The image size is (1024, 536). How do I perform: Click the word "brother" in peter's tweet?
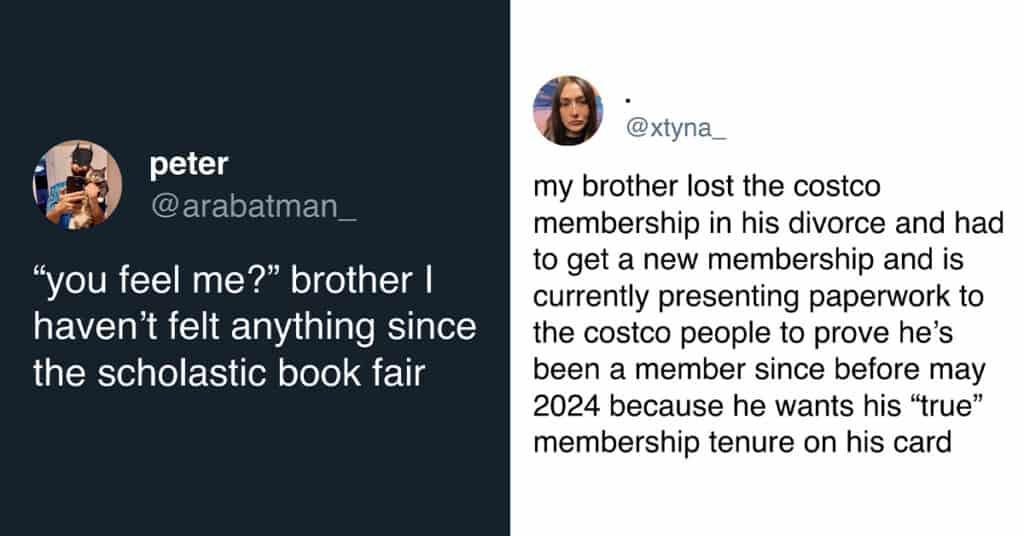point(351,281)
